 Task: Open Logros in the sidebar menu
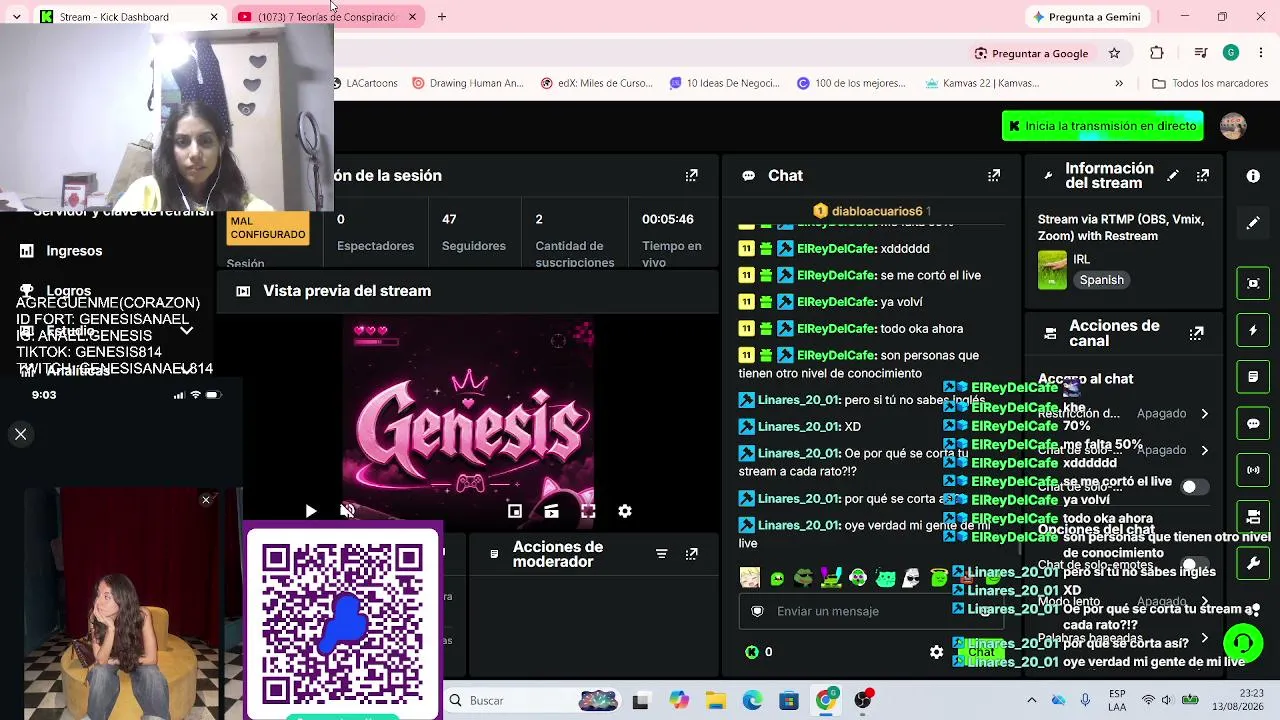[x=68, y=291]
